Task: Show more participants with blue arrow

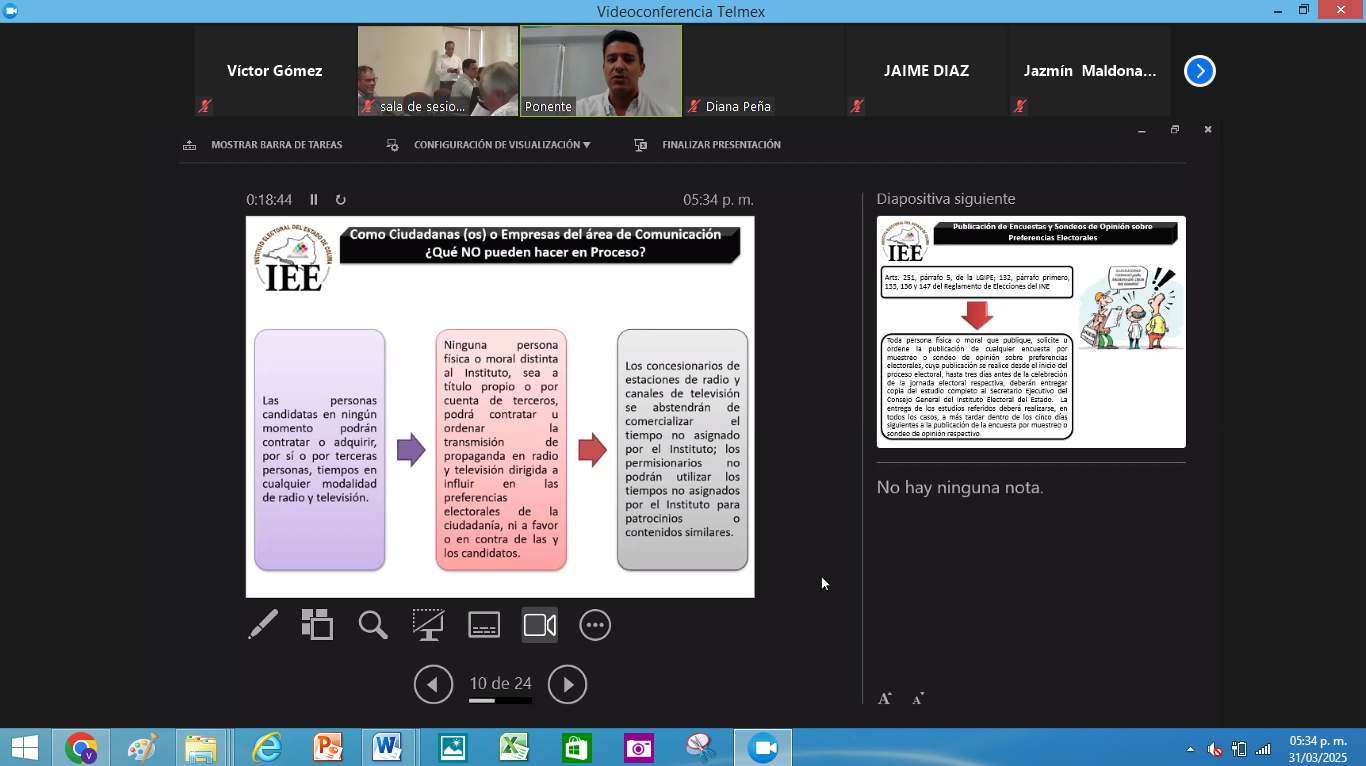Action: pos(1200,71)
